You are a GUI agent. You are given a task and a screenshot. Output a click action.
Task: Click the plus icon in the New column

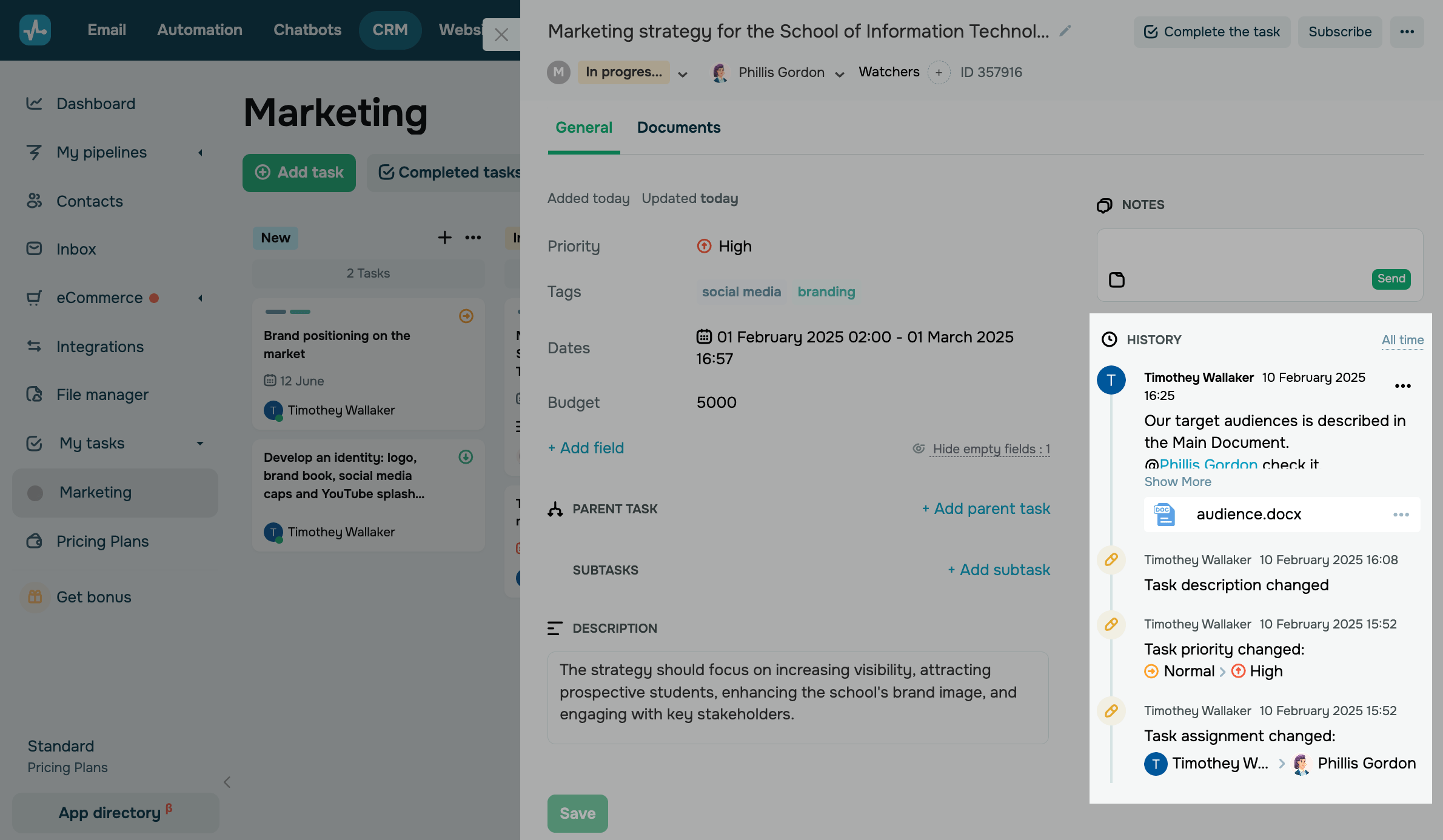click(444, 238)
